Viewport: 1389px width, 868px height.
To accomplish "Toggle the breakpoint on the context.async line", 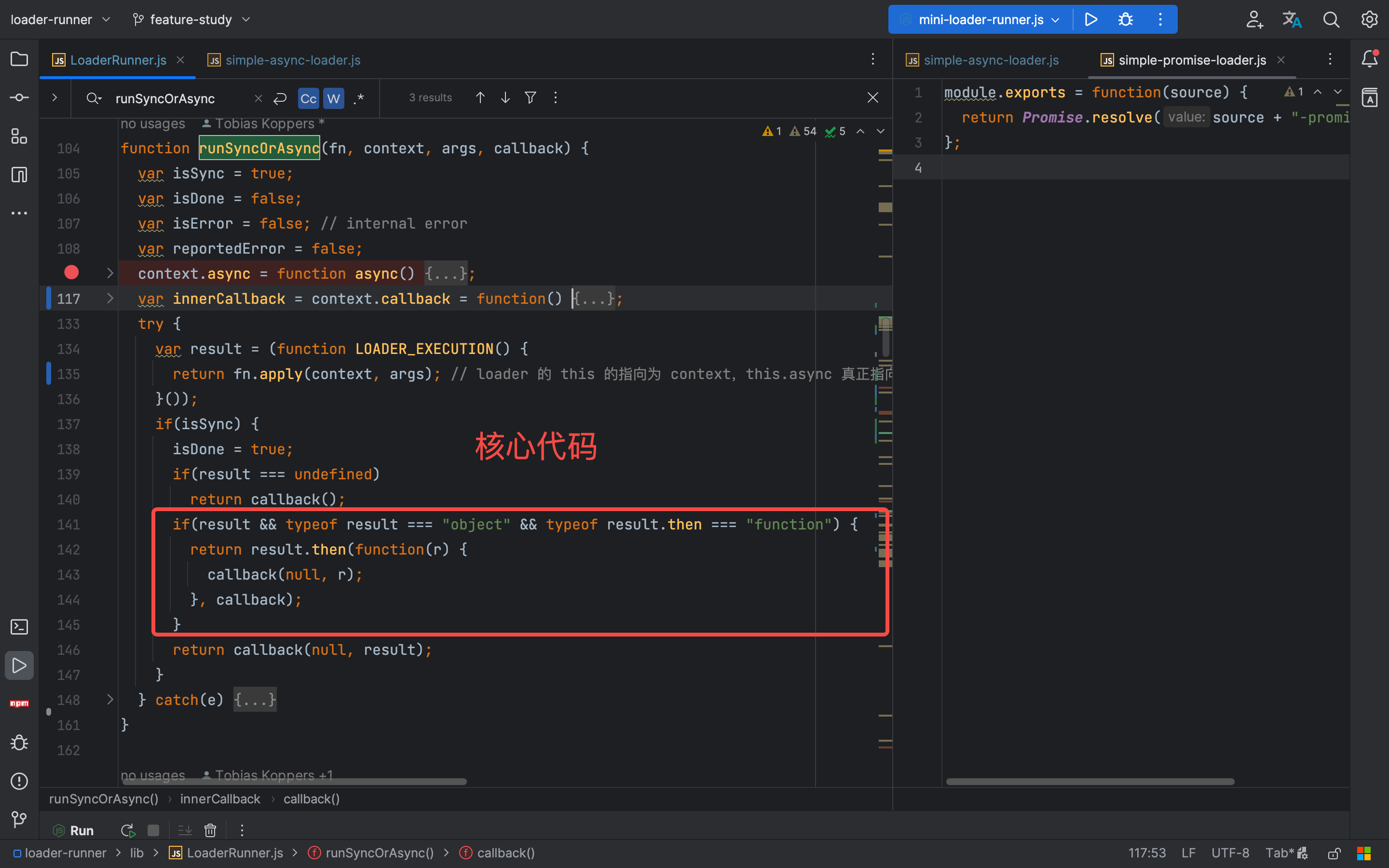I will point(71,272).
